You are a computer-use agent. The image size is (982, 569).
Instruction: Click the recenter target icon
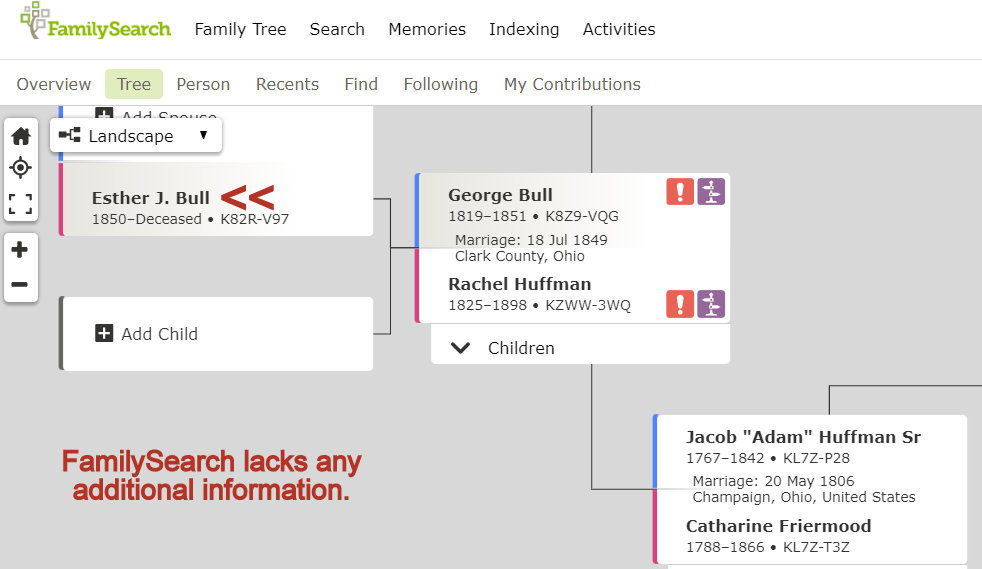pos(20,168)
